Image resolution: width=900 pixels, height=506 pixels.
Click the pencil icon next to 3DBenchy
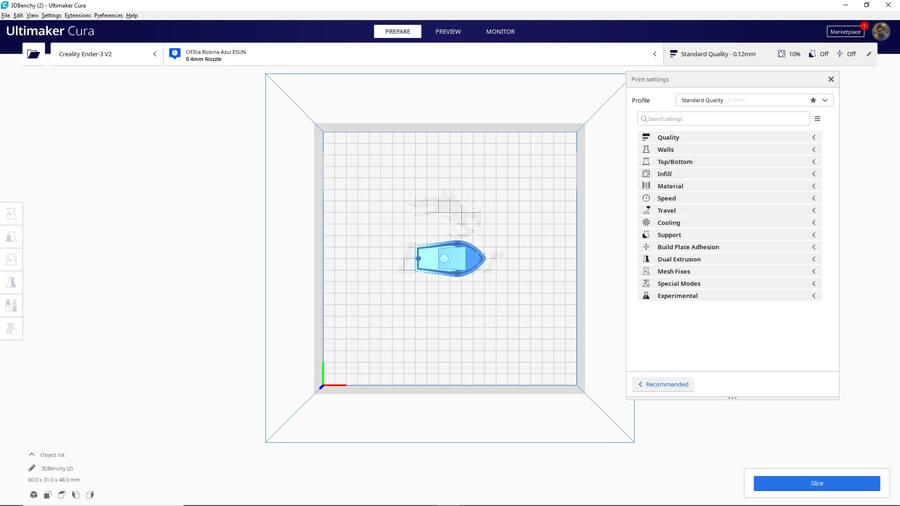click(32, 468)
